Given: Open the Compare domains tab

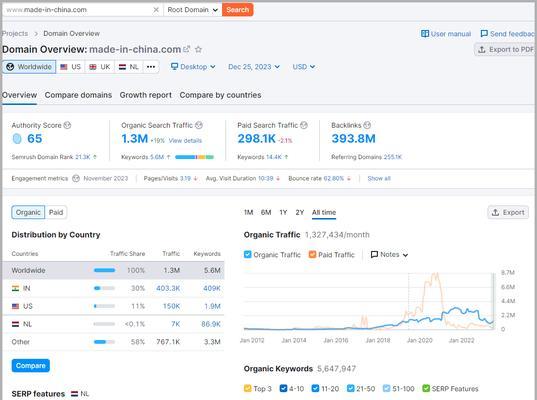Looking at the screenshot, I should [78, 95].
